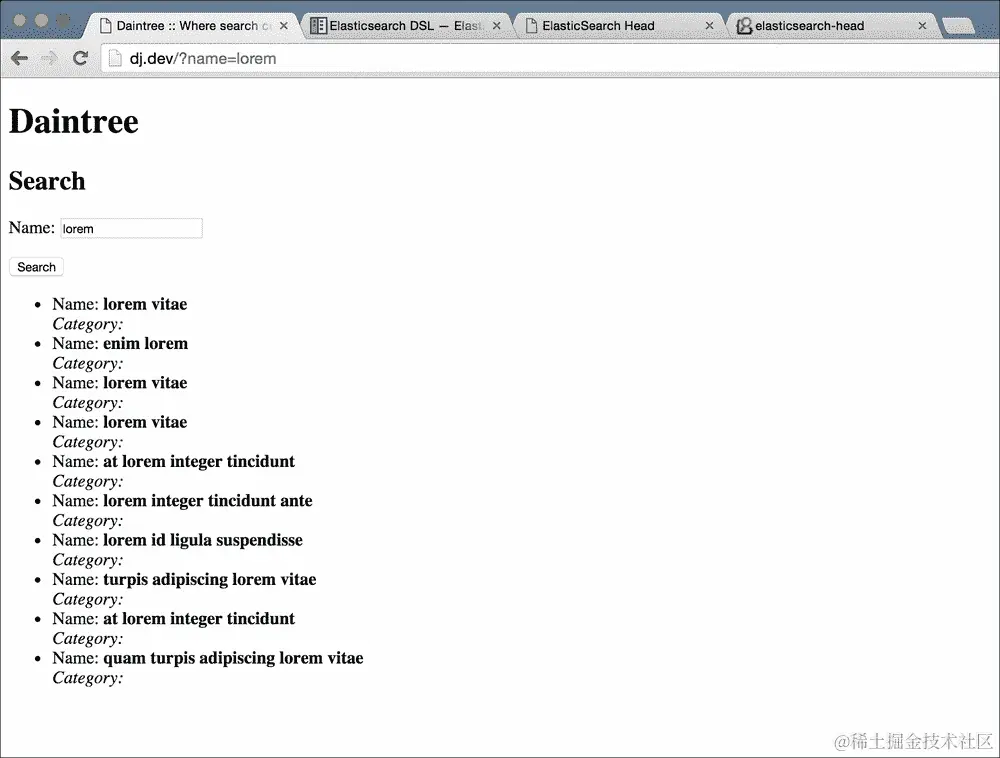The width and height of the screenshot is (1000, 758).
Task: Click result 'lorem integer tincidunt ante'
Action: click(208, 501)
